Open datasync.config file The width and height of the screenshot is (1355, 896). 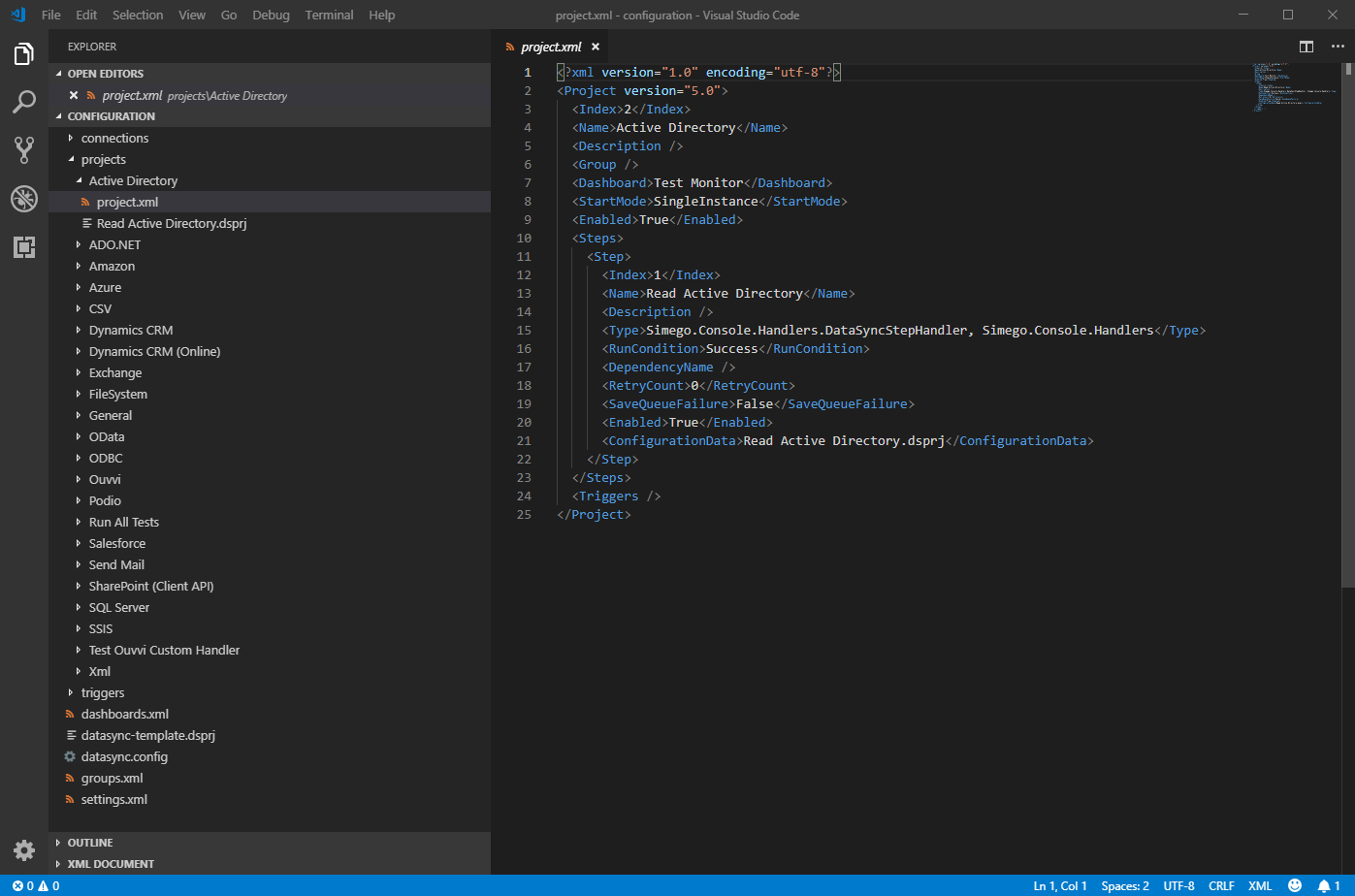pyautogui.click(x=124, y=756)
